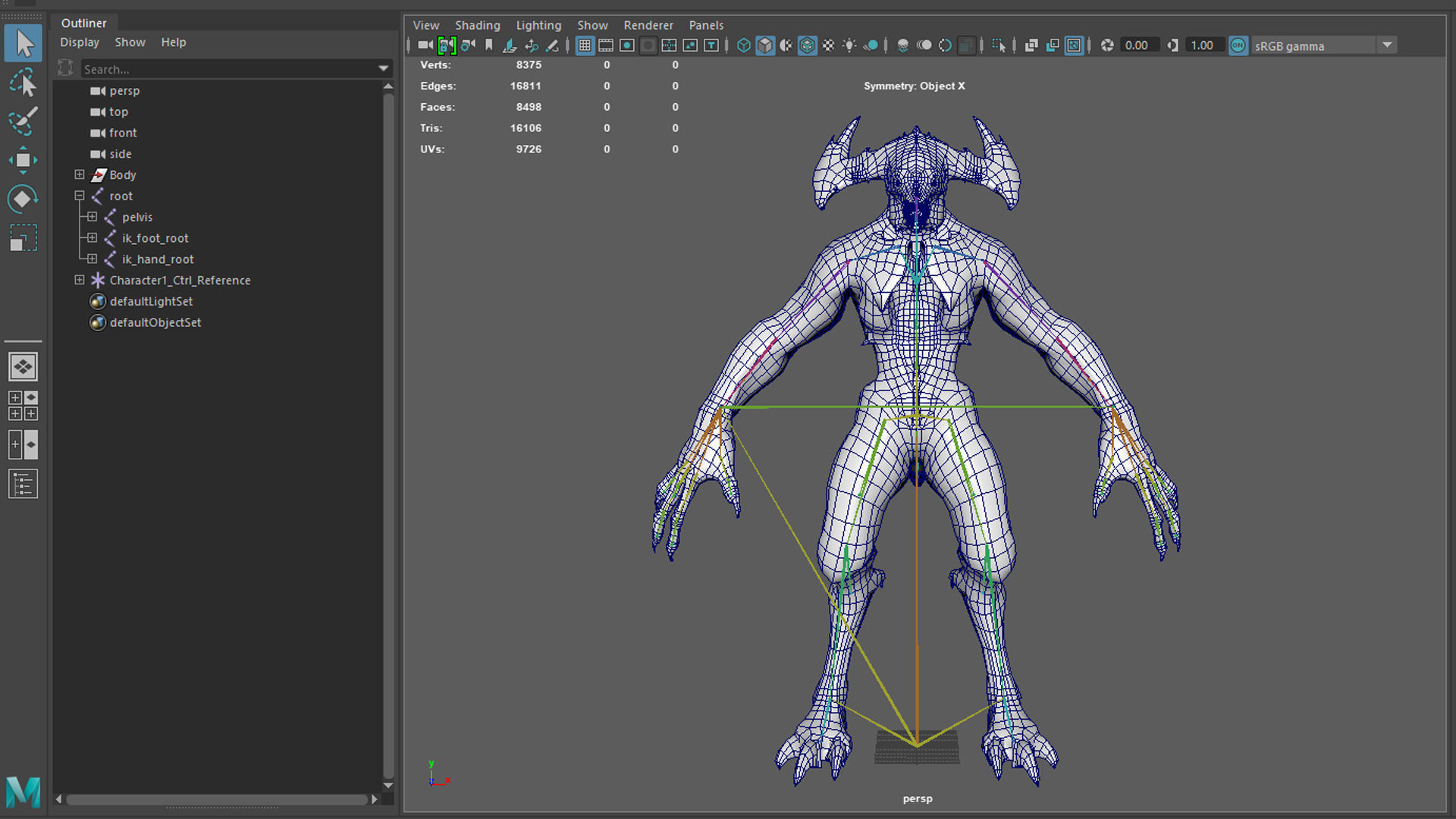Enable Wireframe display mode
This screenshot has width=1456, height=819.
744,45
